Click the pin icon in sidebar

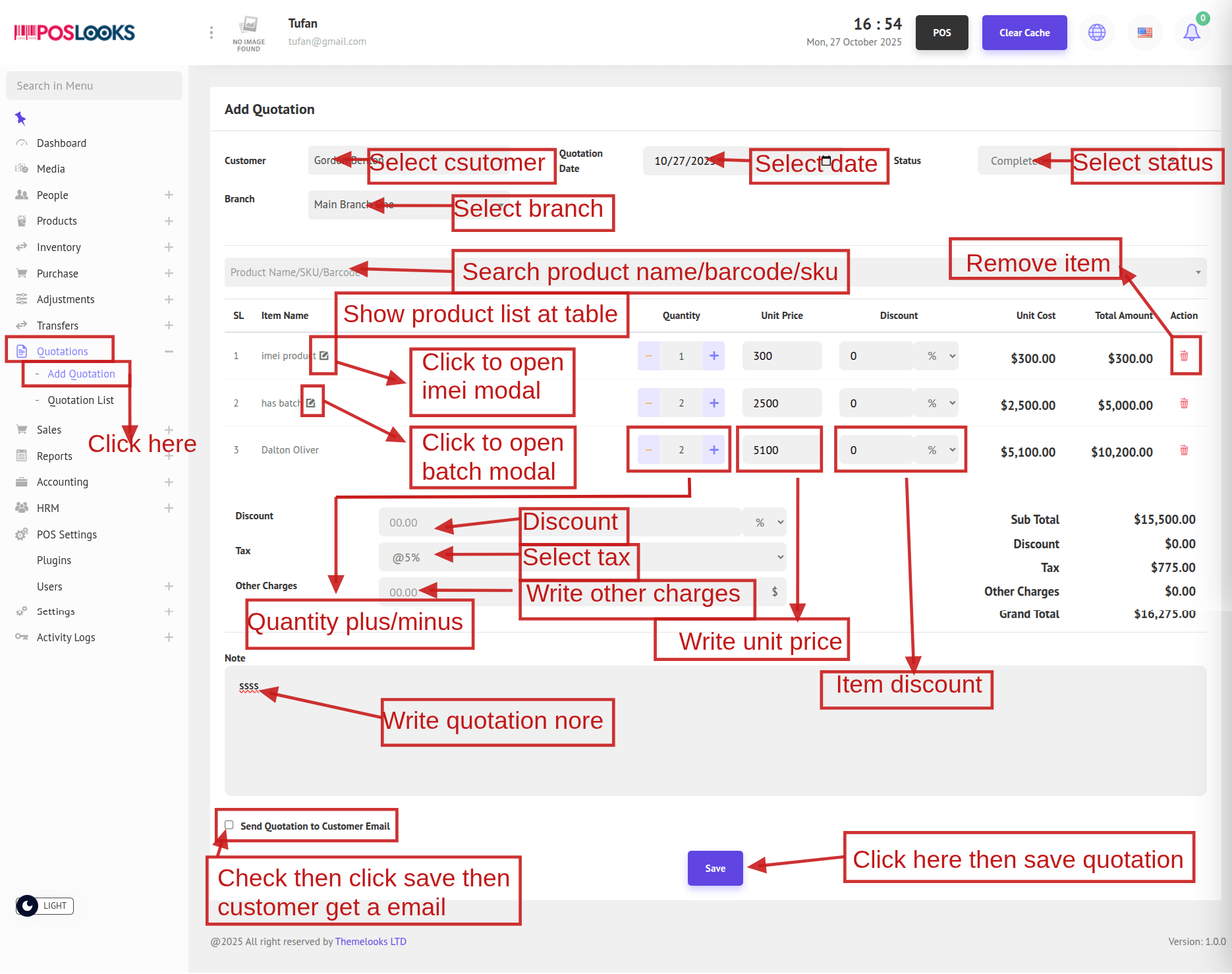click(20, 119)
